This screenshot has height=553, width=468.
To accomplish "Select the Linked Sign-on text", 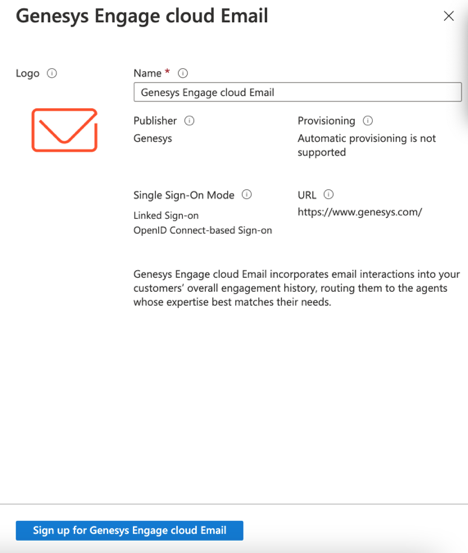I will 166,215.
